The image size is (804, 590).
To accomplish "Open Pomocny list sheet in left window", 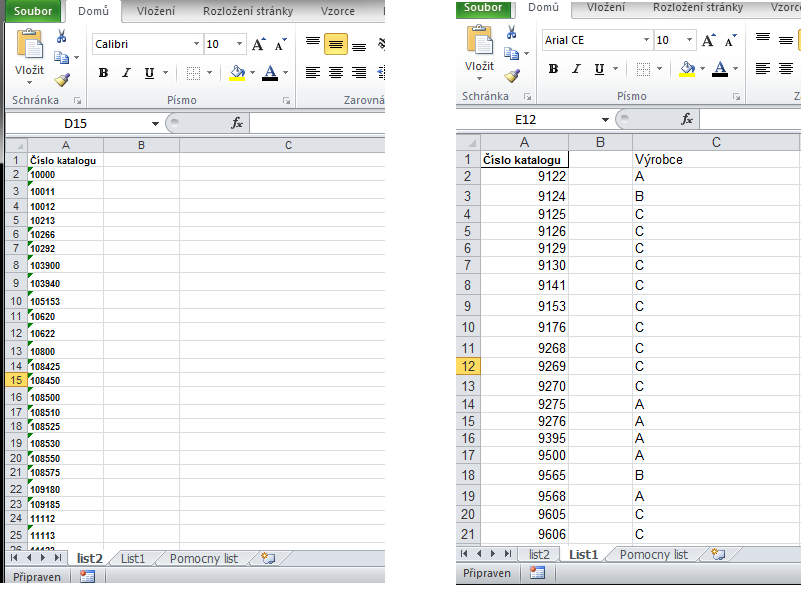I will [204, 558].
